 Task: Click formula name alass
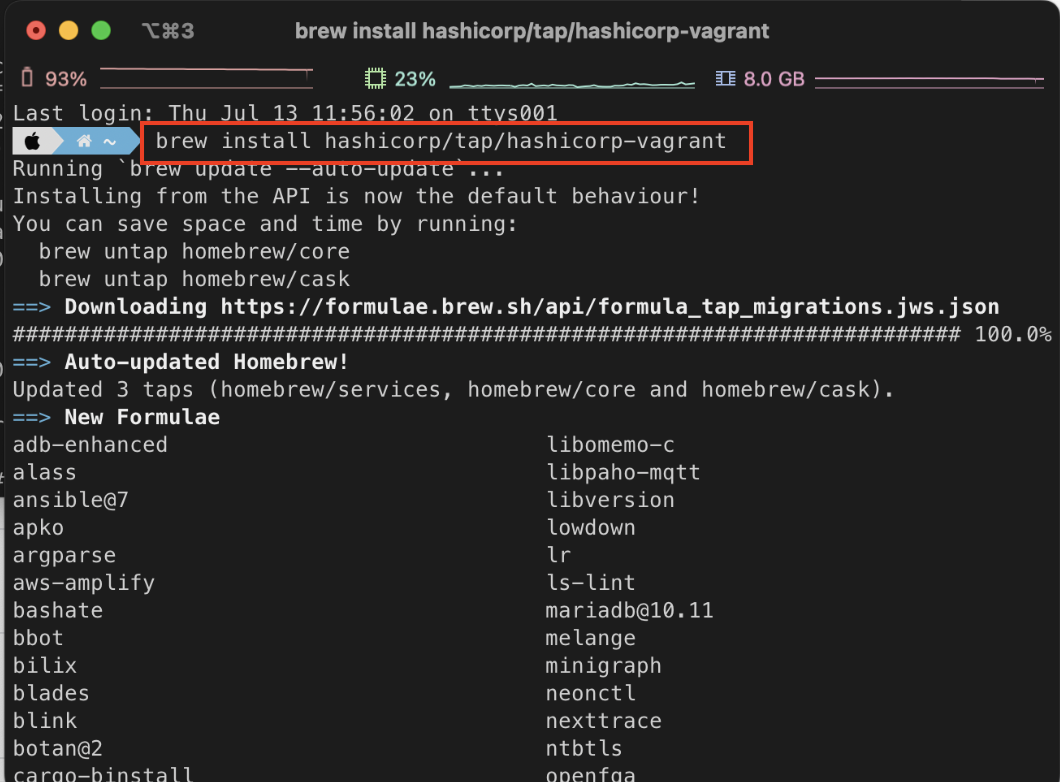45,472
